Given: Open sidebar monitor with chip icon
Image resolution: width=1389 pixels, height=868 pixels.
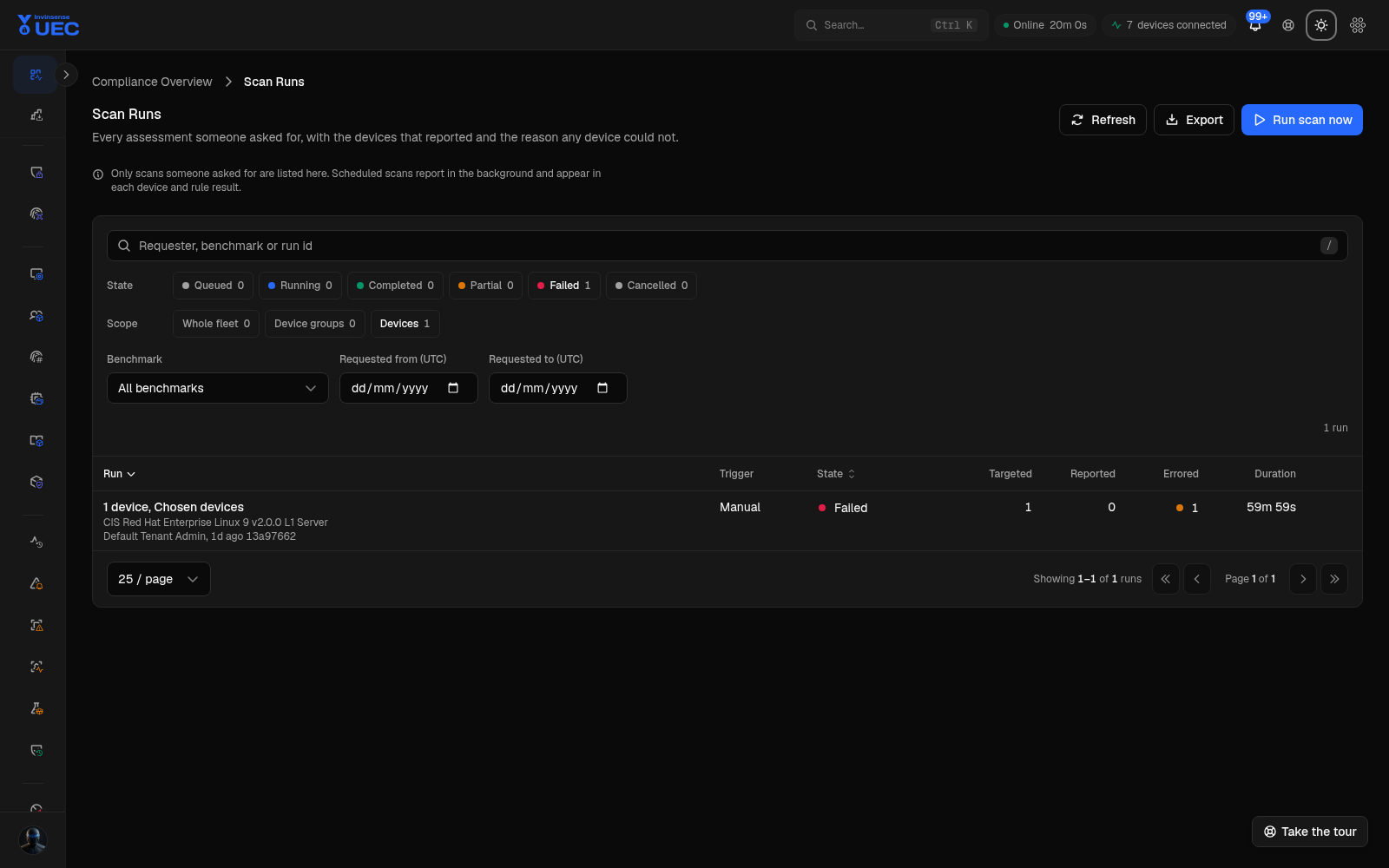Looking at the screenshot, I should [36, 273].
